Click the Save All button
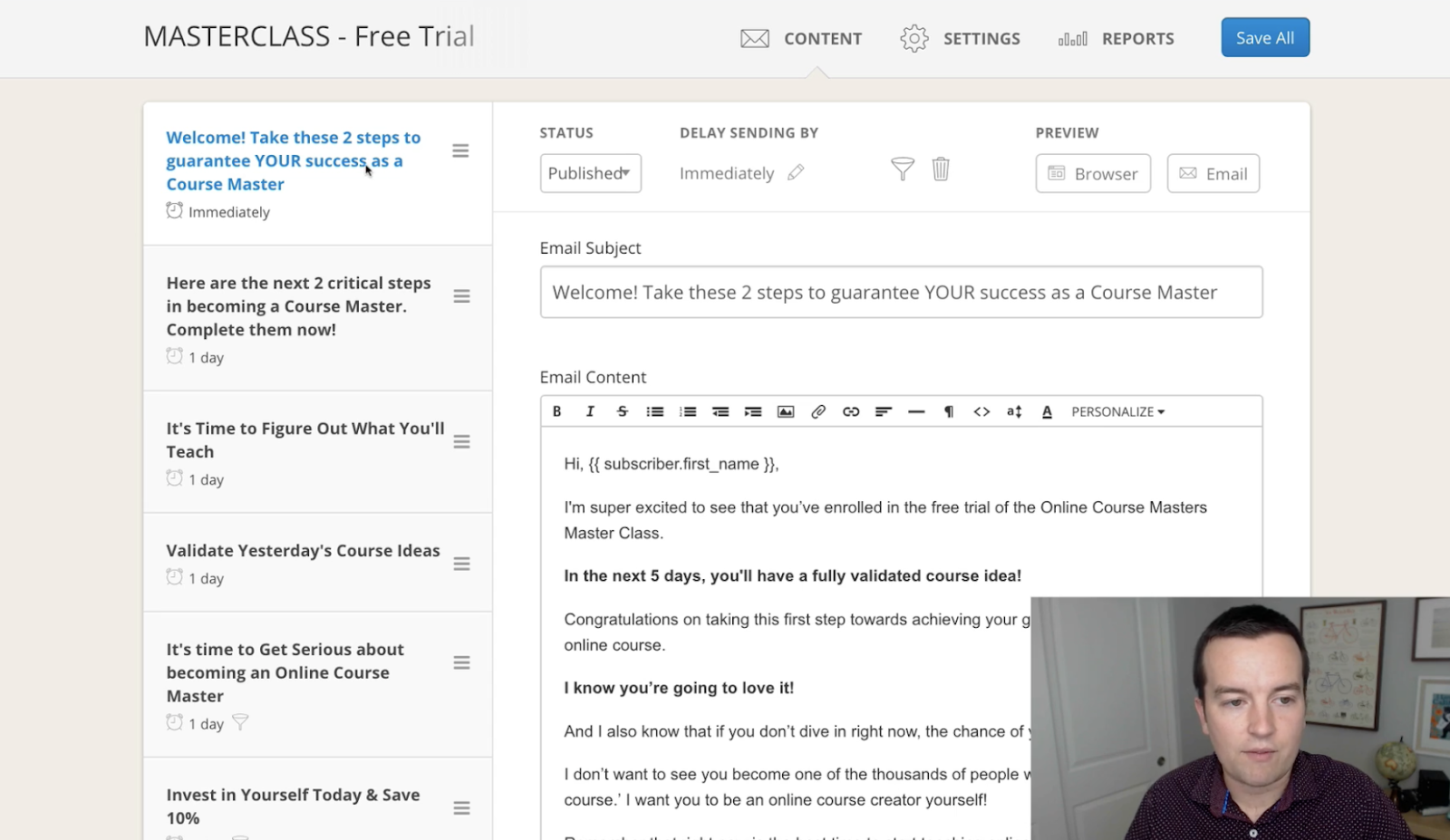This screenshot has width=1450, height=840. [x=1264, y=38]
